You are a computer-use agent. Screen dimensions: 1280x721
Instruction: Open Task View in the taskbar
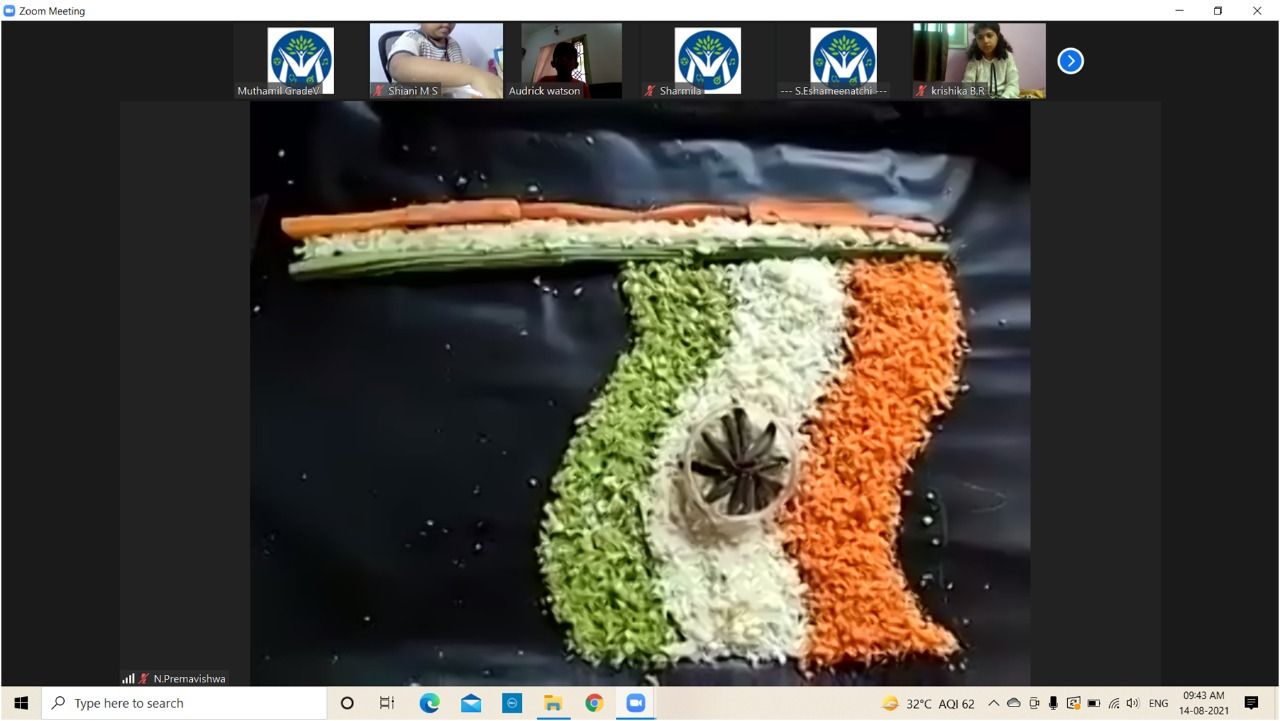387,703
